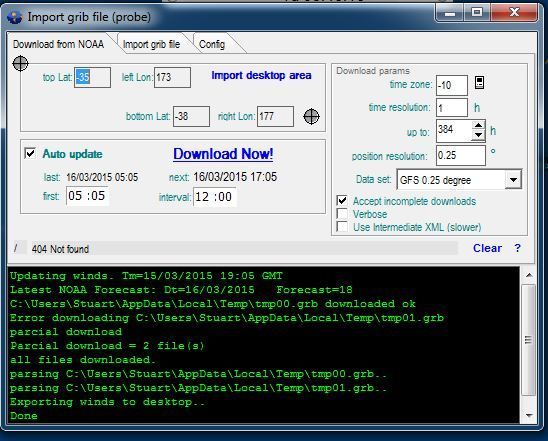Open the Config tab
548x441 pixels.
coord(212,44)
